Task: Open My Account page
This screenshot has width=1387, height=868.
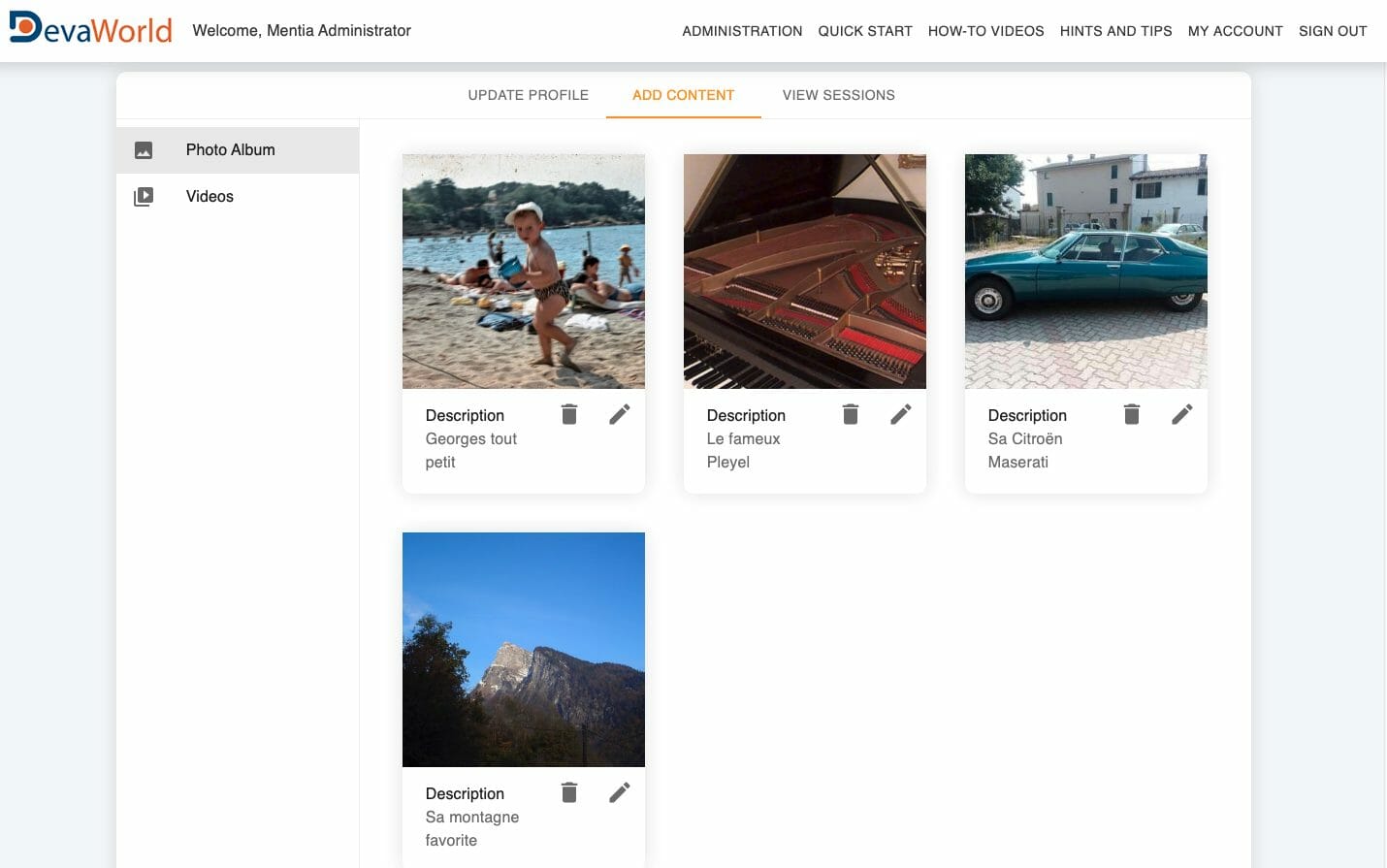Action: coord(1236,31)
